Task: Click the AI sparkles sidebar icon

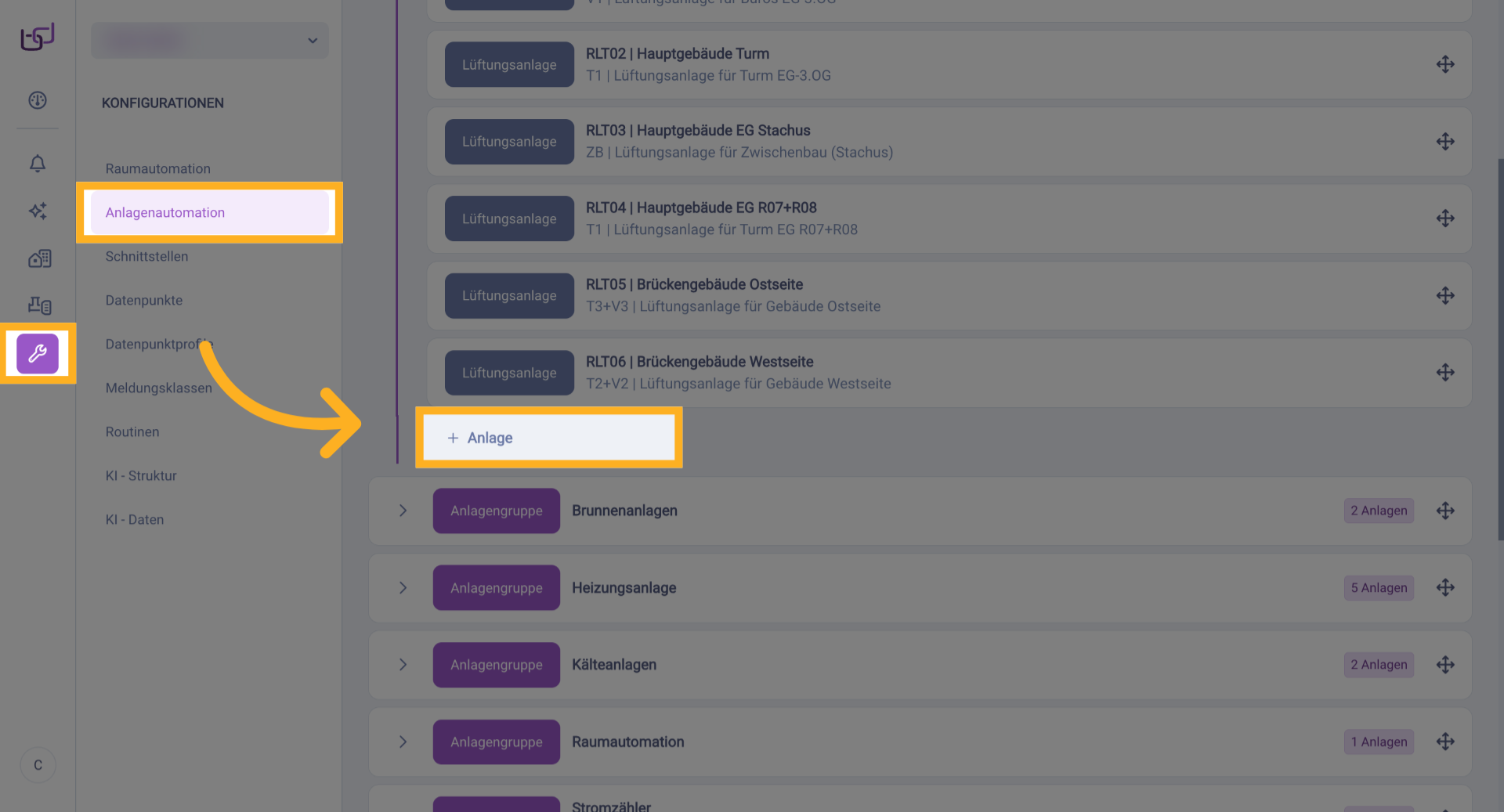Action: point(38,211)
